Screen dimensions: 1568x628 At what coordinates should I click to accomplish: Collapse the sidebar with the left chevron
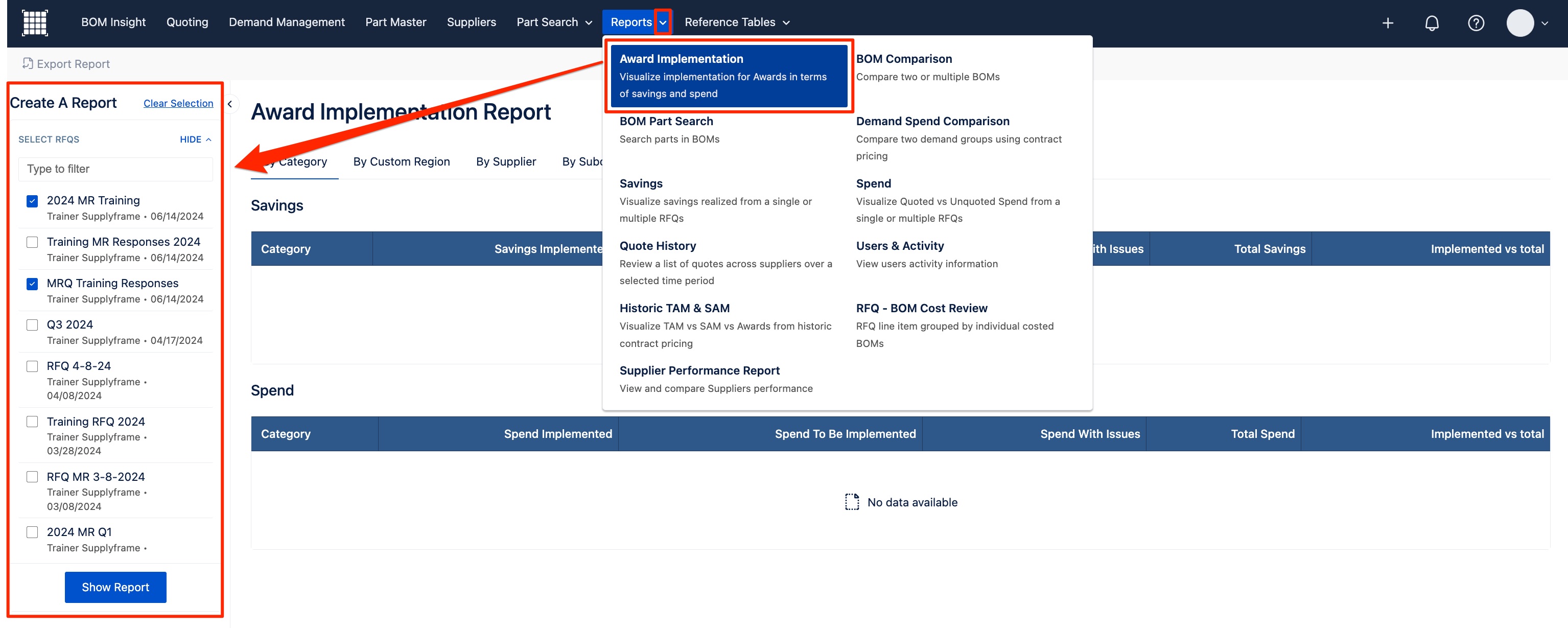tap(229, 103)
